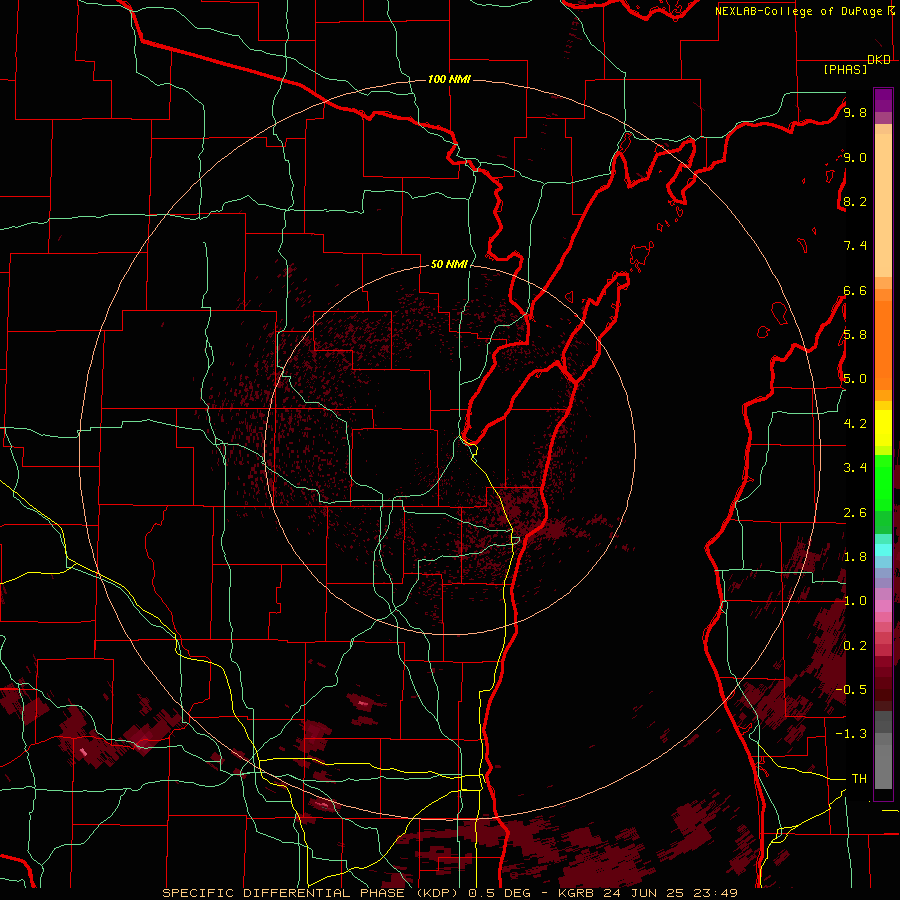Pick the cyan color band in legend
Image resolution: width=900 pixels, height=900 pixels.
click(883, 550)
